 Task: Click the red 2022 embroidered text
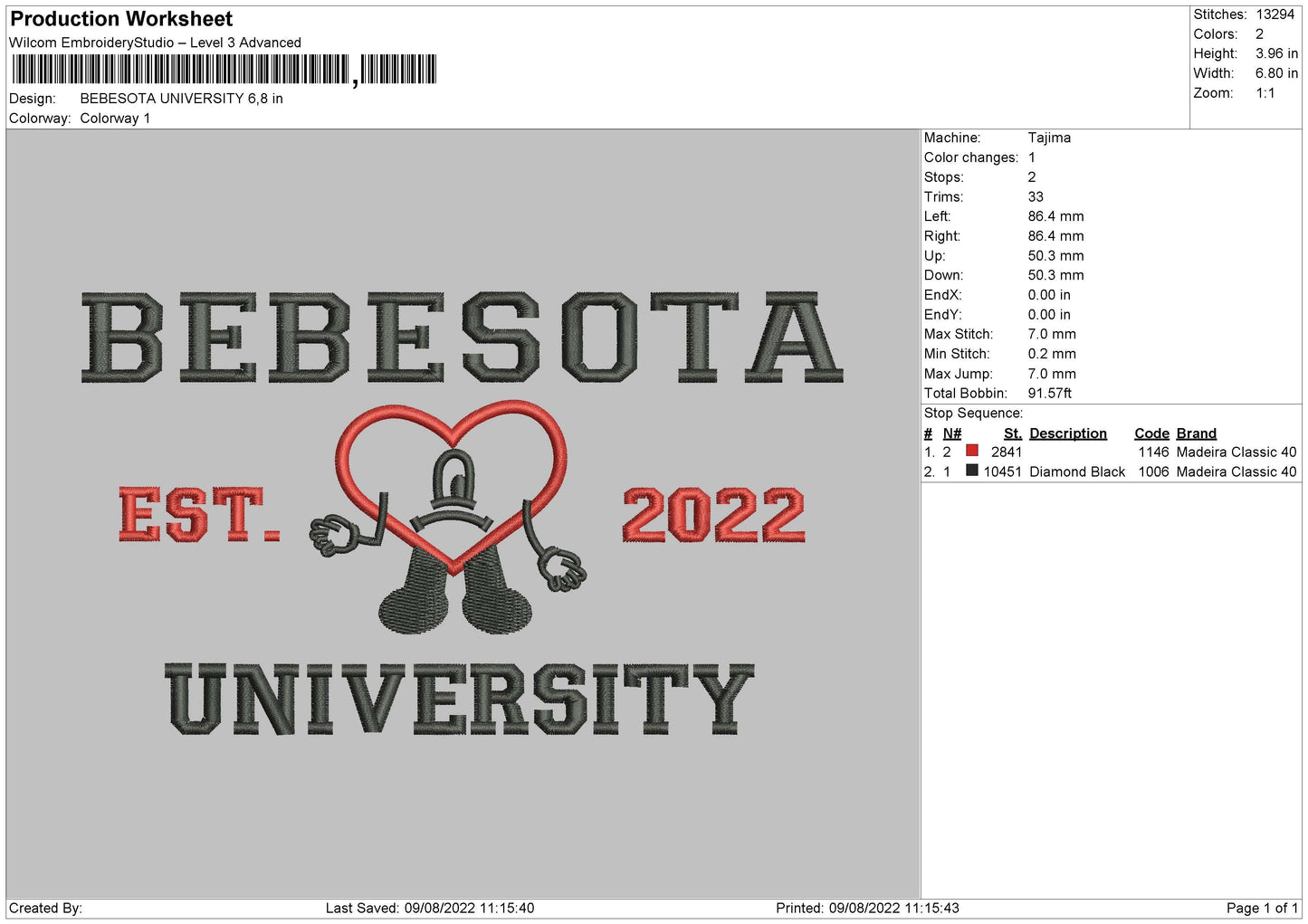point(713,515)
